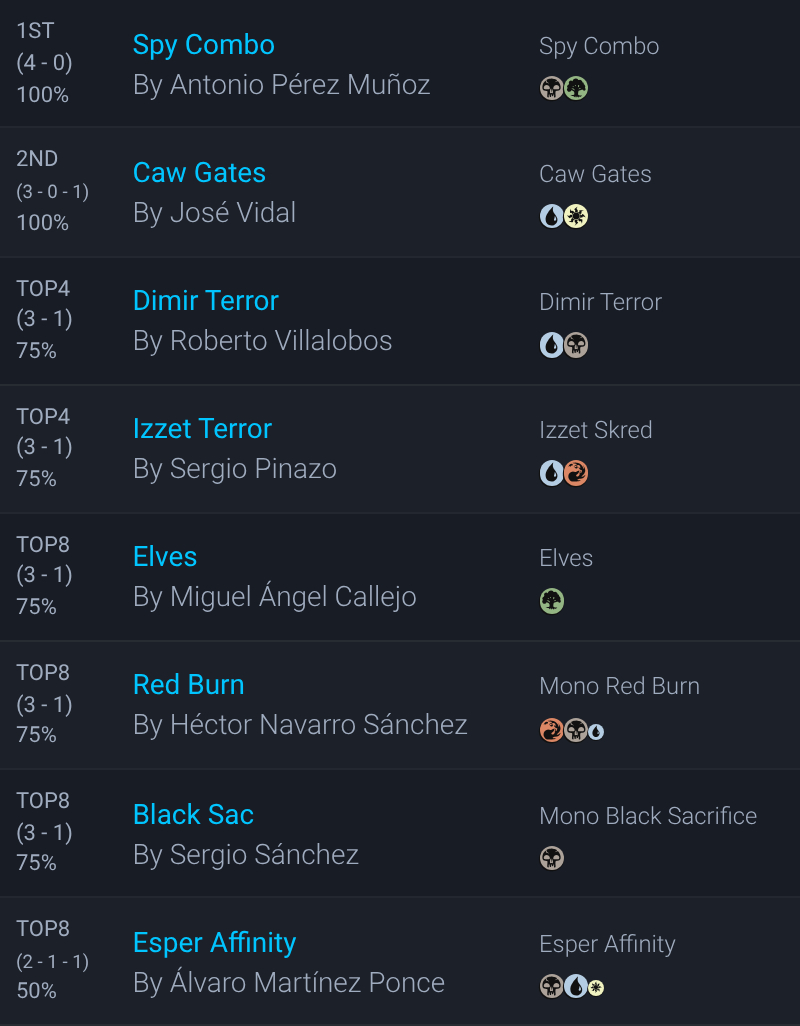
Task: Click the red mana icon for Mono Red Burn
Action: (x=551, y=730)
